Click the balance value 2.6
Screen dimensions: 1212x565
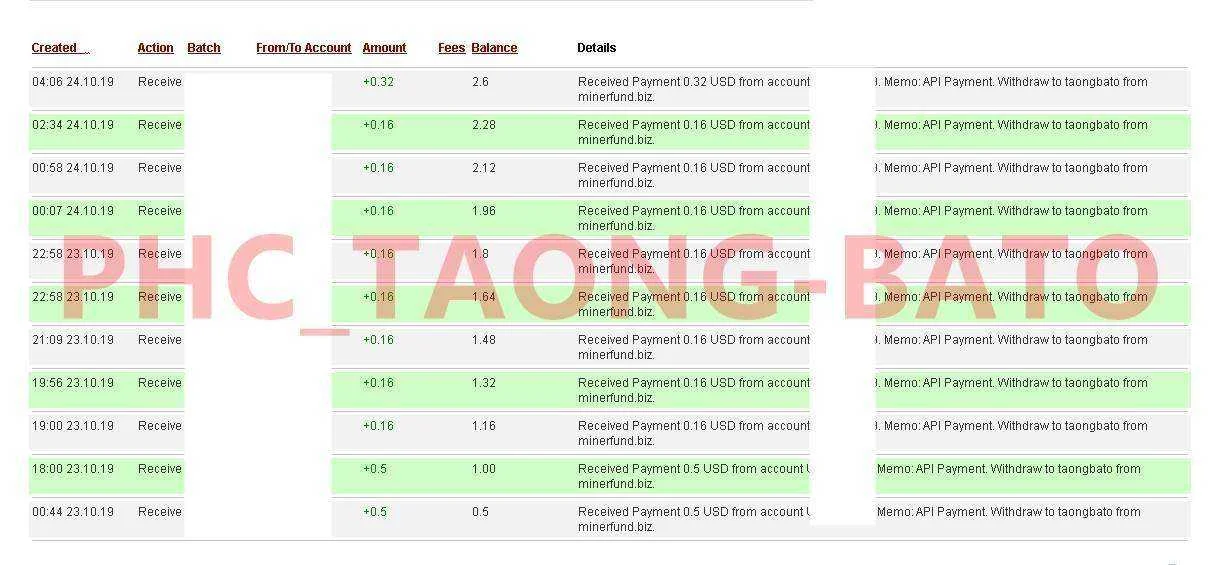(480, 82)
